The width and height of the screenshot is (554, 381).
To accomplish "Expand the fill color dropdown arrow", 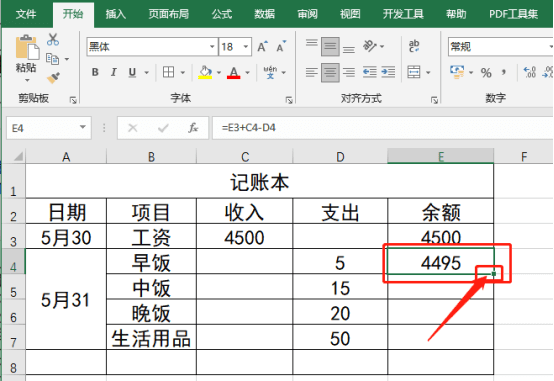I will coord(219,72).
